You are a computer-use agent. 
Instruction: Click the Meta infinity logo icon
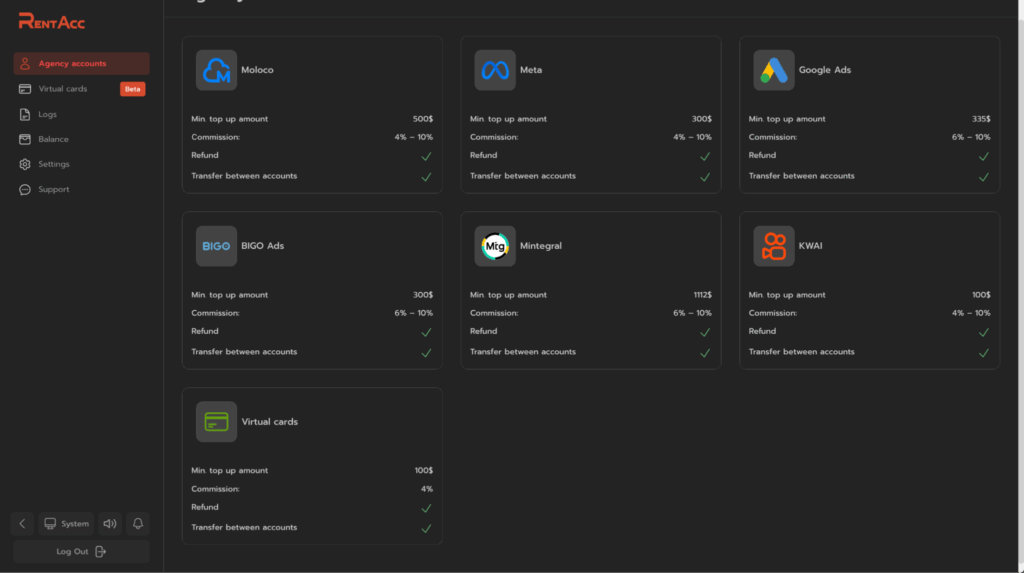pos(495,70)
